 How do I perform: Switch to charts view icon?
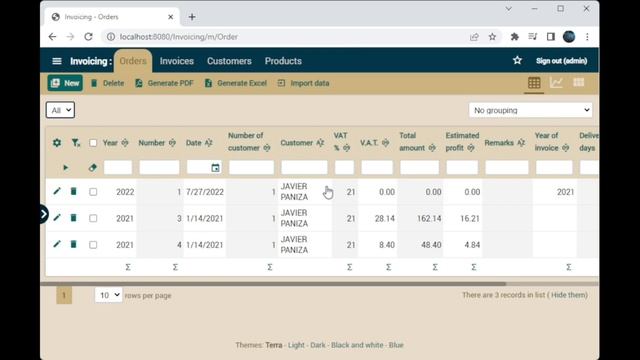pos(556,83)
